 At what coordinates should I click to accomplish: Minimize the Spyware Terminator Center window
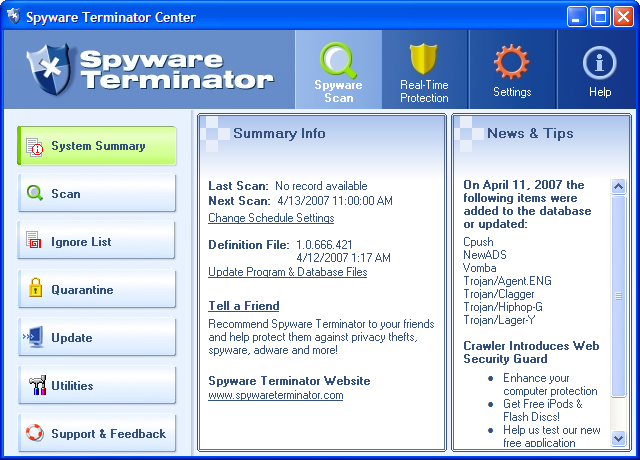577,17
